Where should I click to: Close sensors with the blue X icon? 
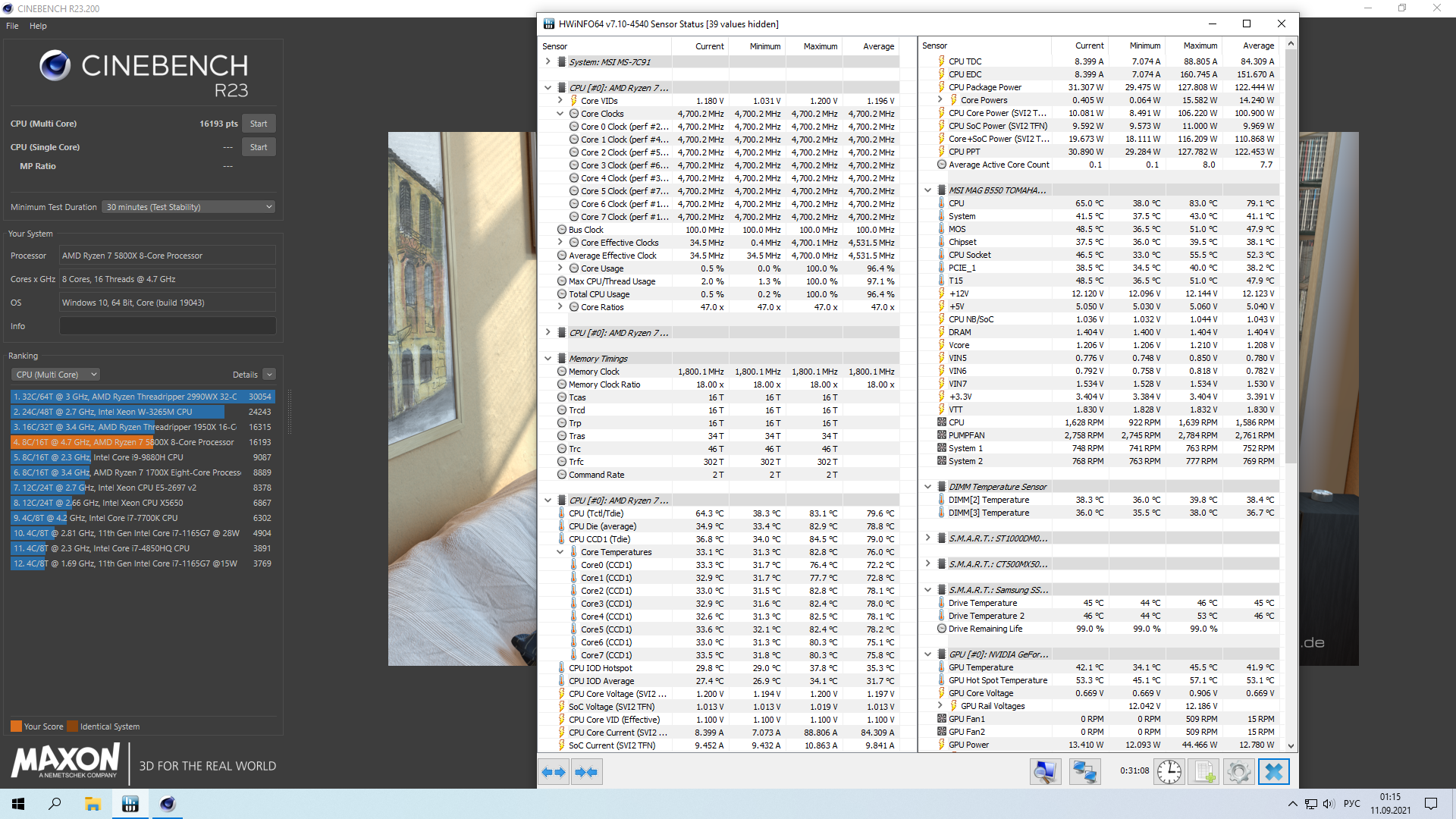point(1274,772)
